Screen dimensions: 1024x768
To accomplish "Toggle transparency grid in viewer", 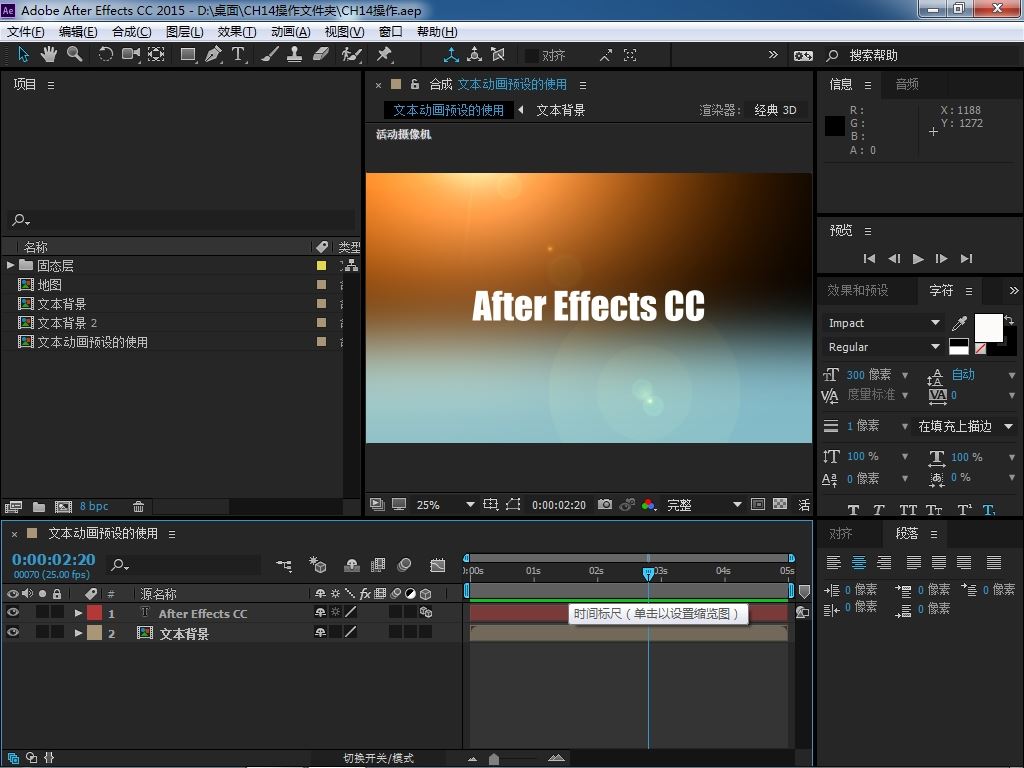I will (780, 504).
